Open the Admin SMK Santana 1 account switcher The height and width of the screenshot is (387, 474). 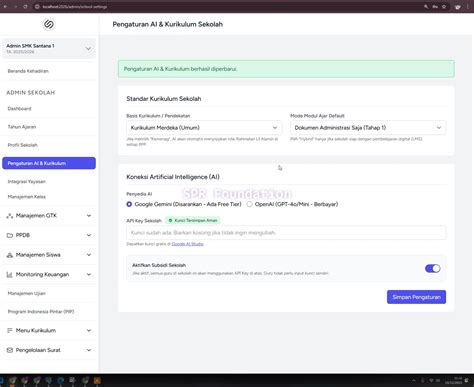click(49, 48)
